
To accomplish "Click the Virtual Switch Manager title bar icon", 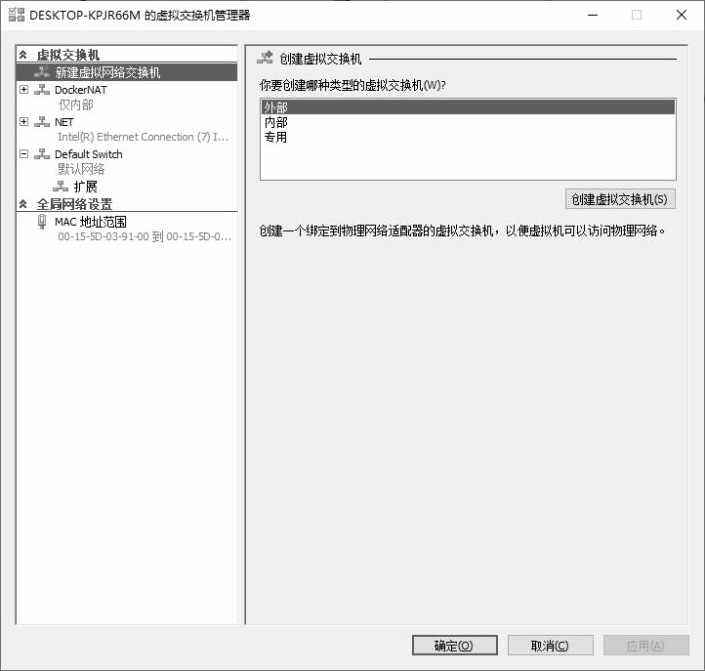I will [x=17, y=15].
